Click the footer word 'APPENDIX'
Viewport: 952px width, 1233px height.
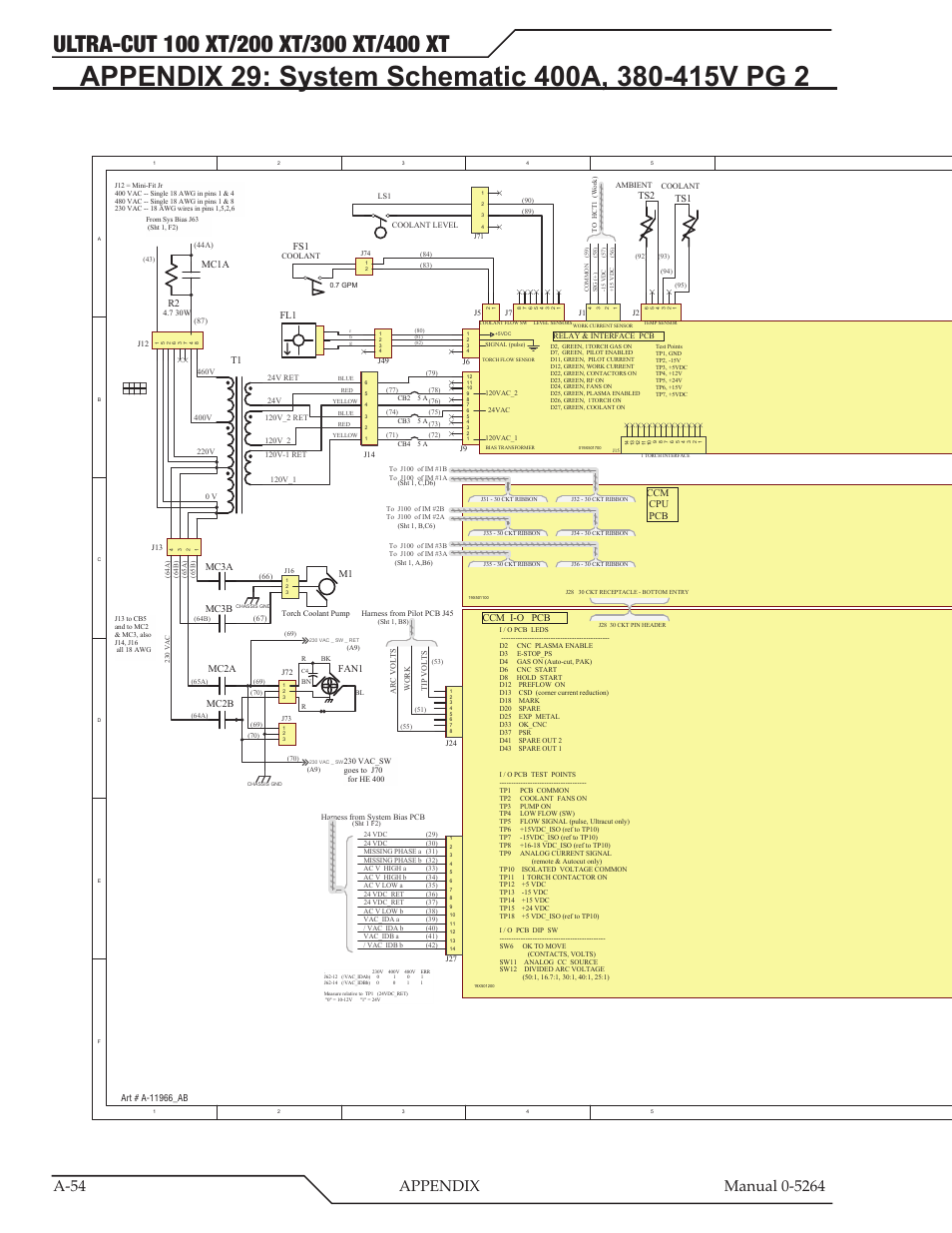[439, 1185]
